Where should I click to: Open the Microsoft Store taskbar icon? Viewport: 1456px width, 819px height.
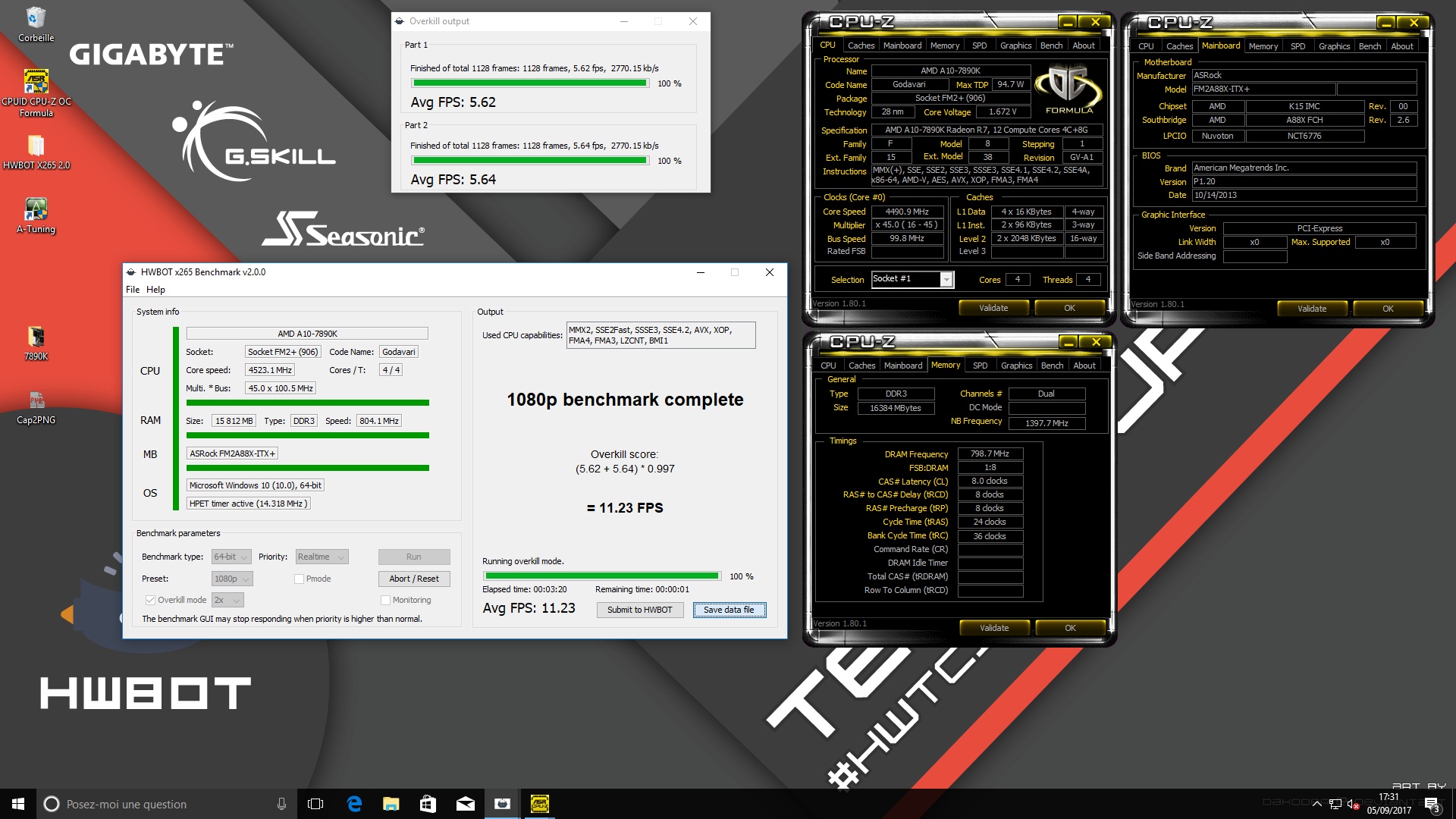click(x=428, y=804)
